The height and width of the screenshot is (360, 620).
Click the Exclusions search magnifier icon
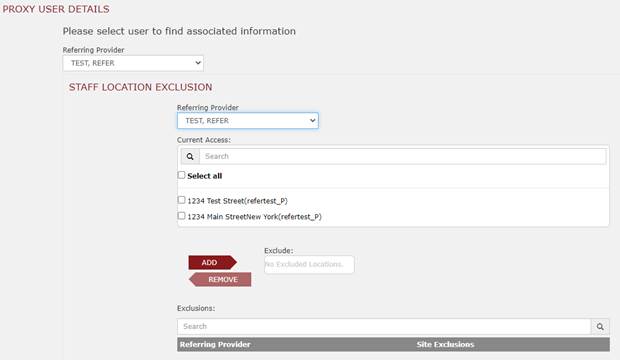[x=600, y=326]
